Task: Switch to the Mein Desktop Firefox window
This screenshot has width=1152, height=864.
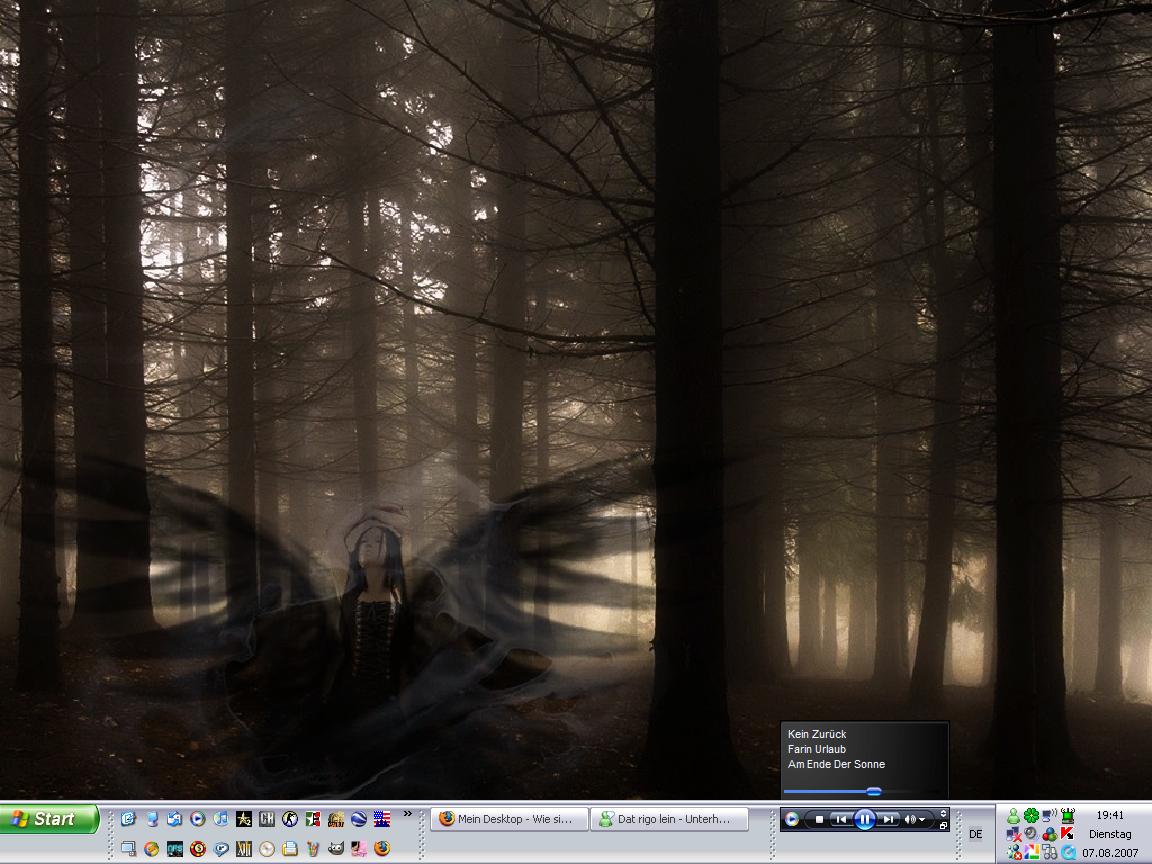Action: coord(508,819)
